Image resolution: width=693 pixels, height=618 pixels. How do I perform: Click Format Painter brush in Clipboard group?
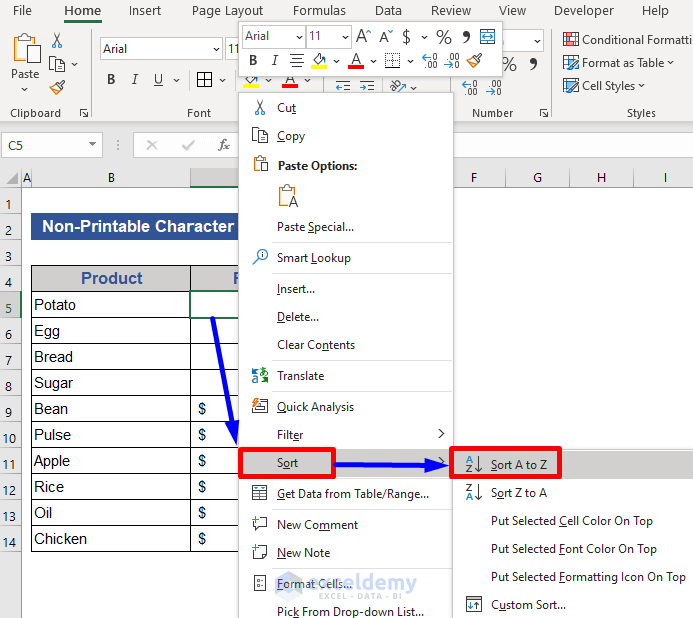click(x=57, y=88)
